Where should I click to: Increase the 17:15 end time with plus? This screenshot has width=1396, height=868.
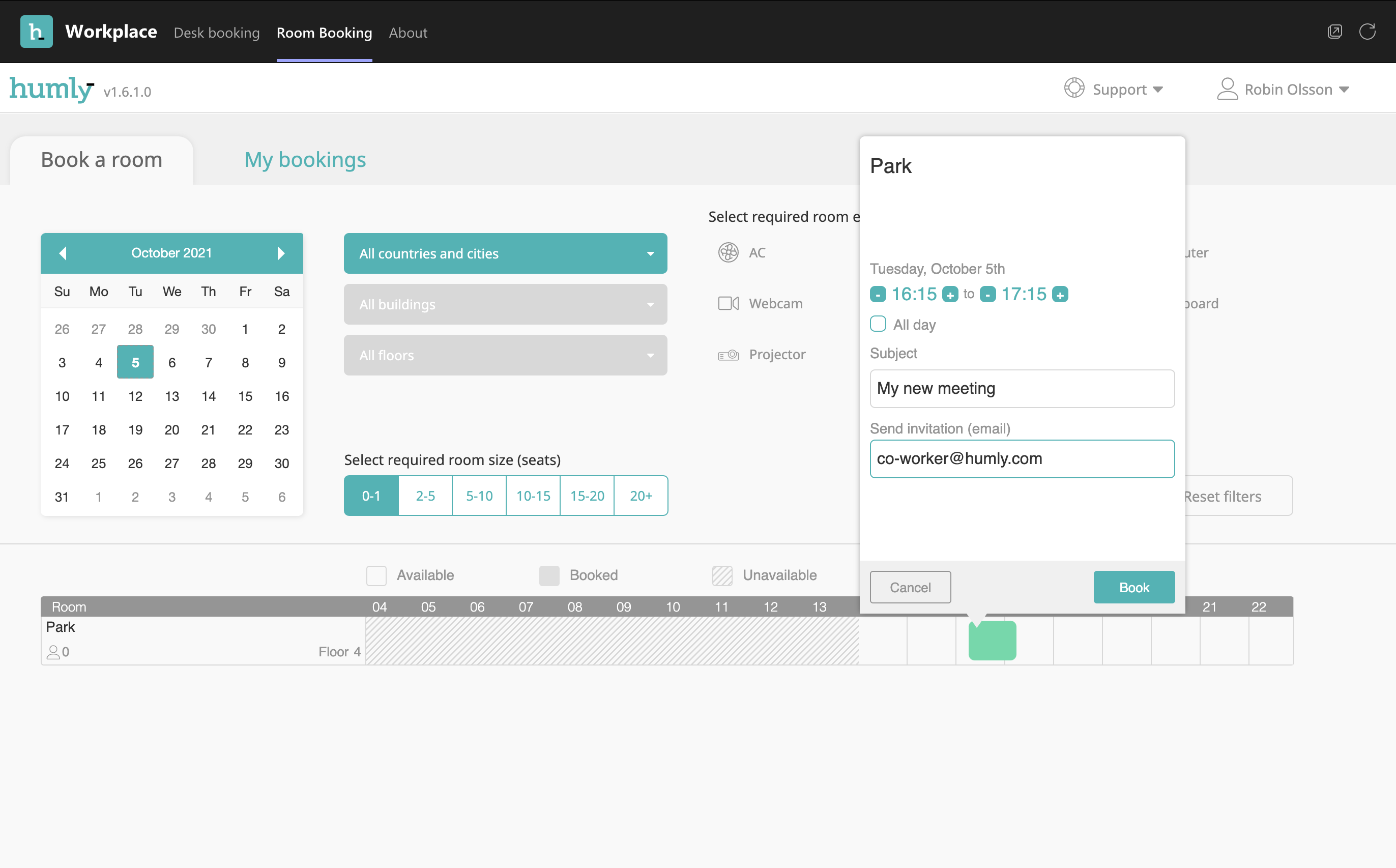pyautogui.click(x=1060, y=294)
